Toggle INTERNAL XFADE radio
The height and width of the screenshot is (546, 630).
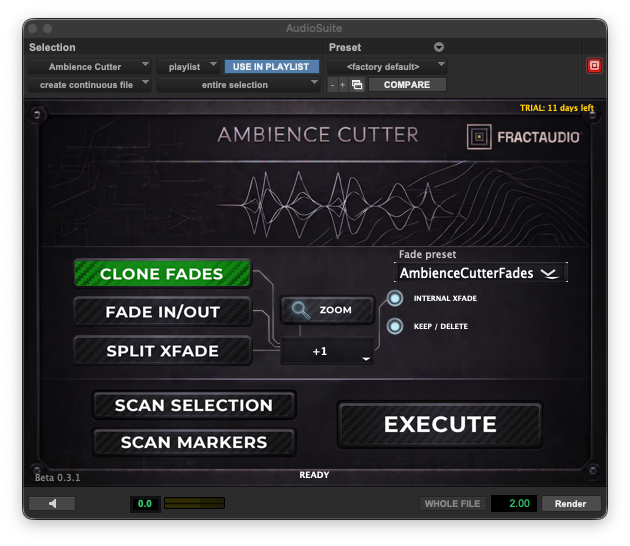[x=395, y=298]
